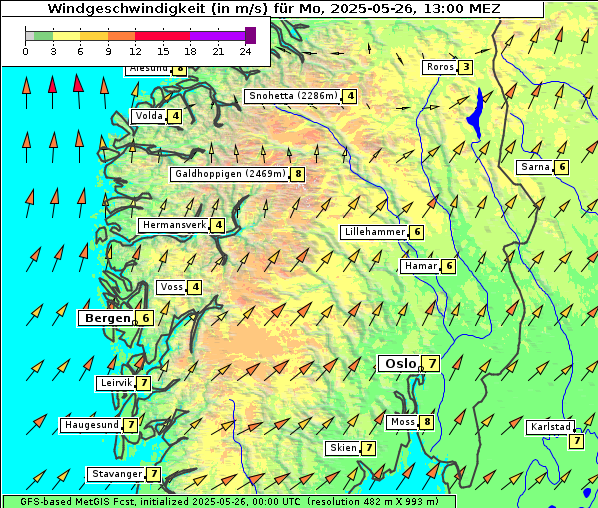
Task: Select the Hermansverk station label
Action: click(x=174, y=225)
